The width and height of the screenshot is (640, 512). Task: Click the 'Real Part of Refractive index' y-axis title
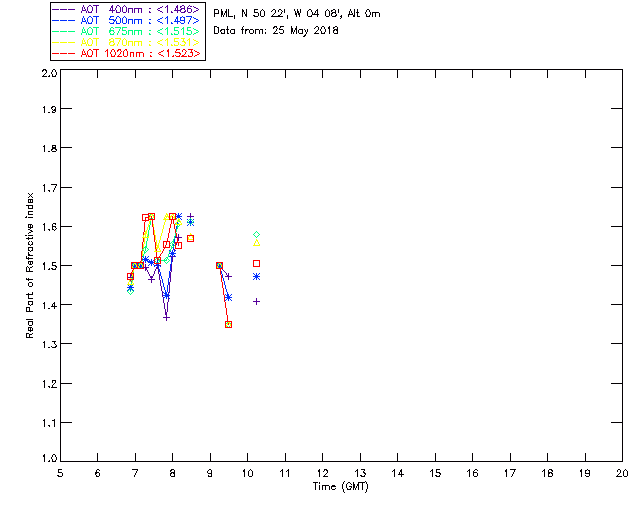[29, 265]
